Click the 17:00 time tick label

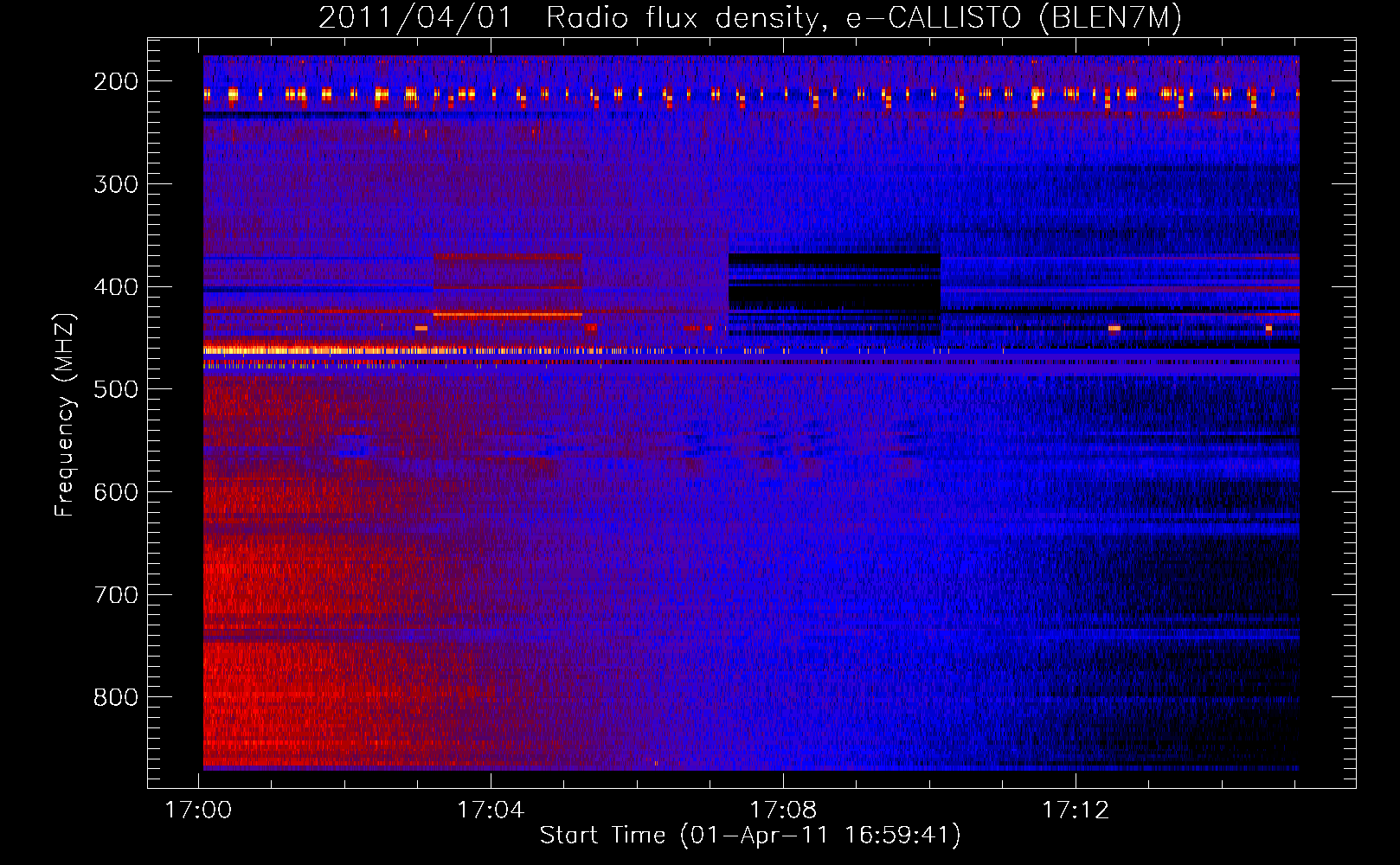tap(199, 810)
